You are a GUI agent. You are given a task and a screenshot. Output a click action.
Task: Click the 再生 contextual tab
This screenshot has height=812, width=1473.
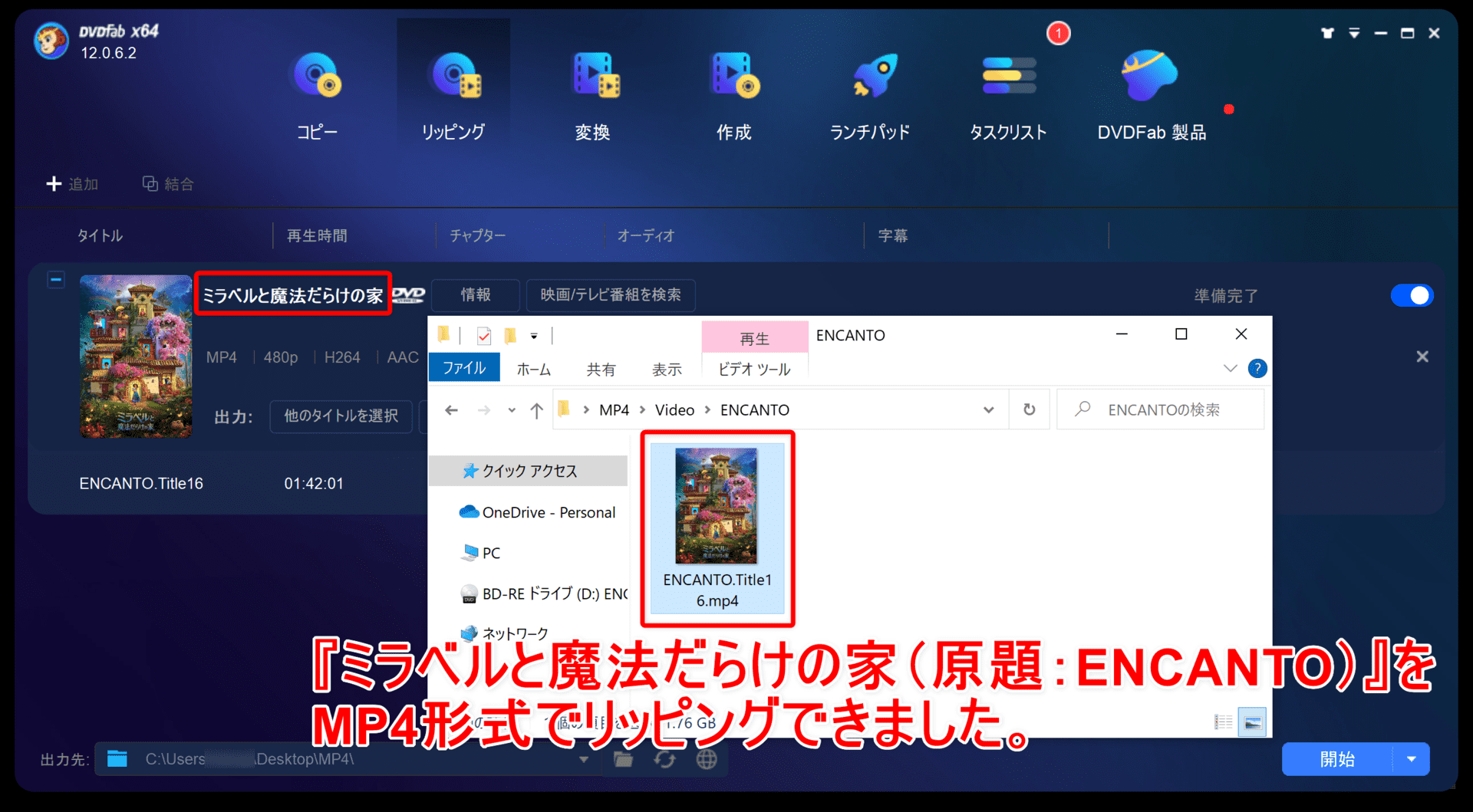point(754,338)
